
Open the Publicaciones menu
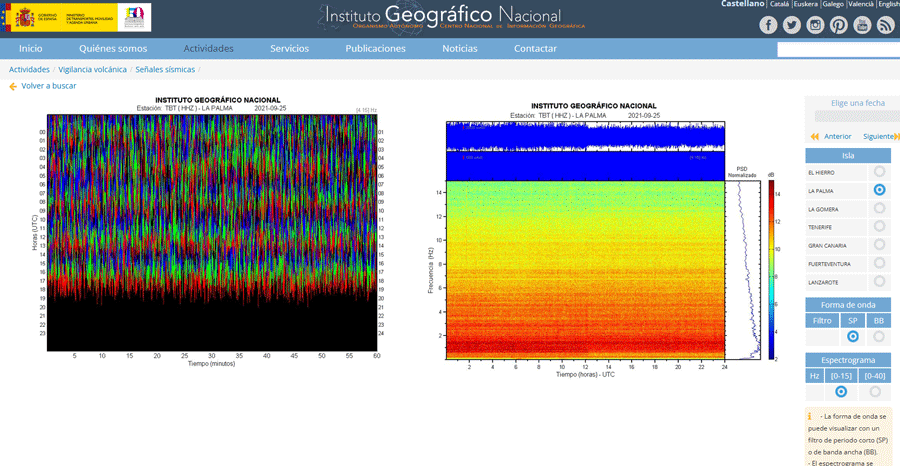pos(375,49)
